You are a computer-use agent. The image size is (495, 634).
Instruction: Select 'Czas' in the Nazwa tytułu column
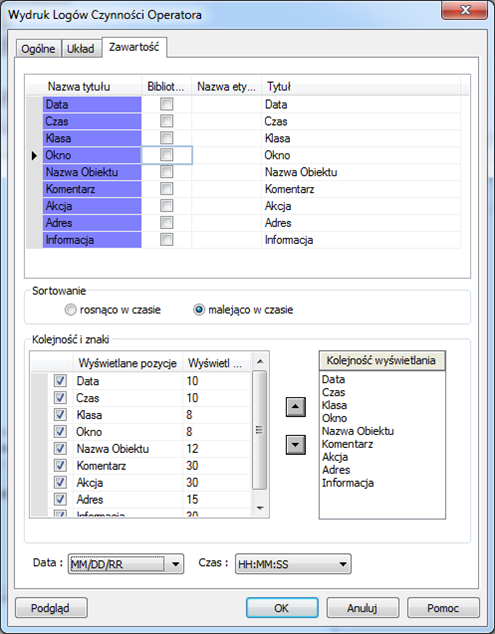[92, 121]
